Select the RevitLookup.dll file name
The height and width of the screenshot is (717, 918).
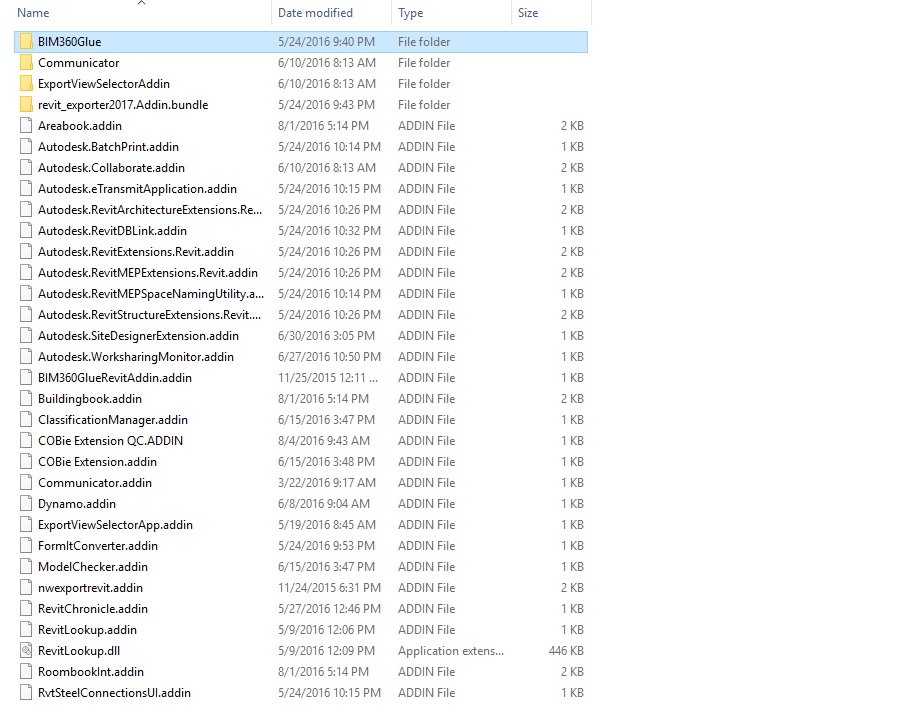79,651
